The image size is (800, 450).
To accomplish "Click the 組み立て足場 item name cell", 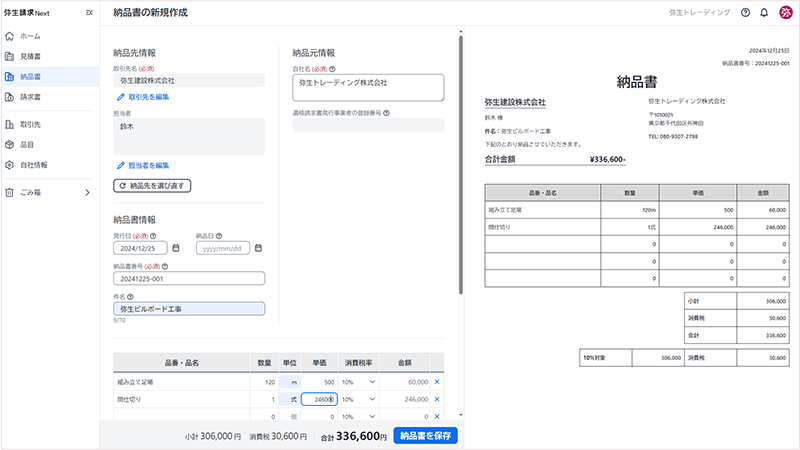I will (182, 382).
